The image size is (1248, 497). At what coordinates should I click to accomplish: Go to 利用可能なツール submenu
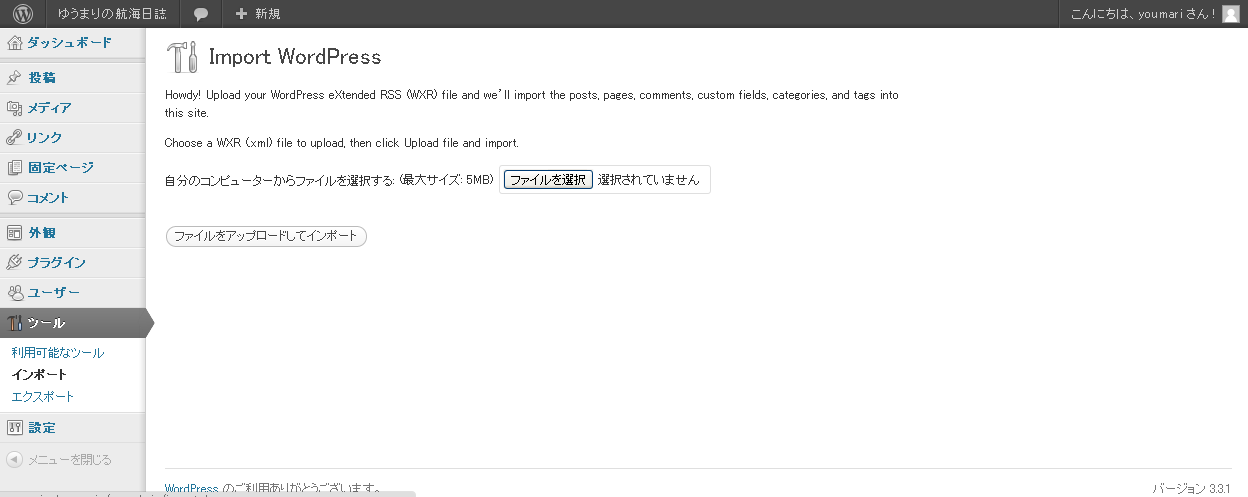point(57,353)
